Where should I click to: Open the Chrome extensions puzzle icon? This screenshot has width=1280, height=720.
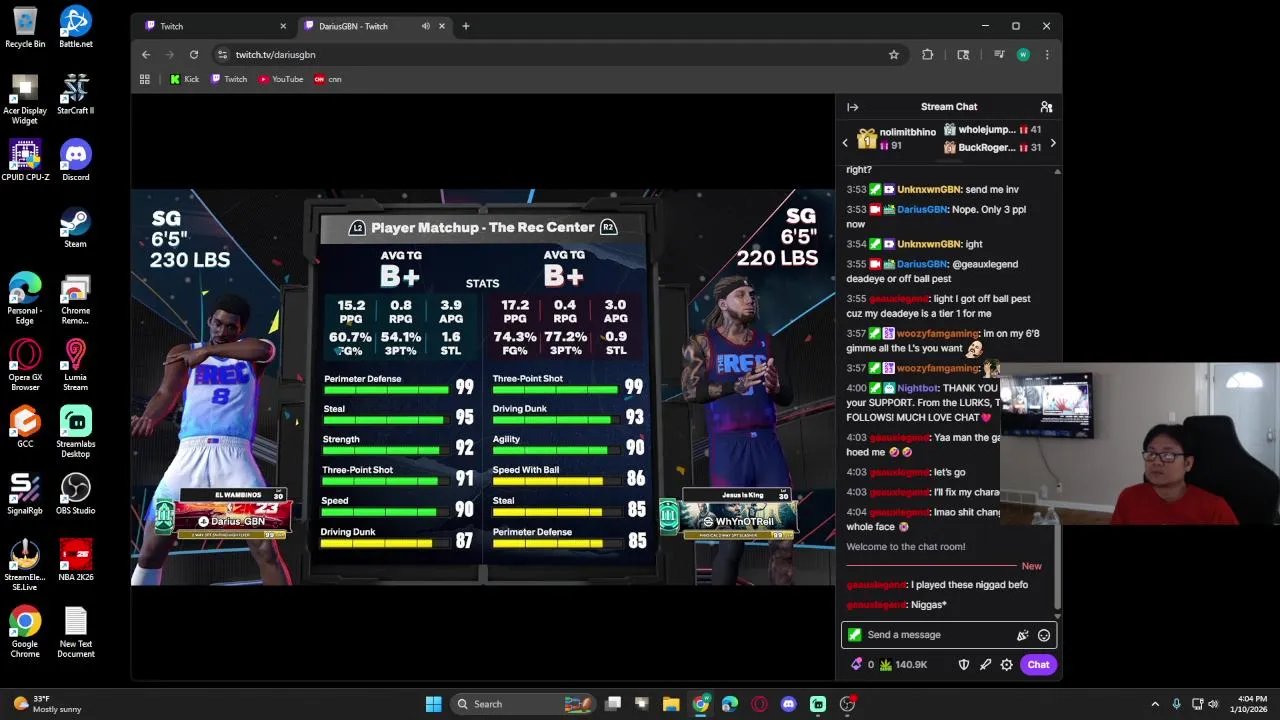928,54
